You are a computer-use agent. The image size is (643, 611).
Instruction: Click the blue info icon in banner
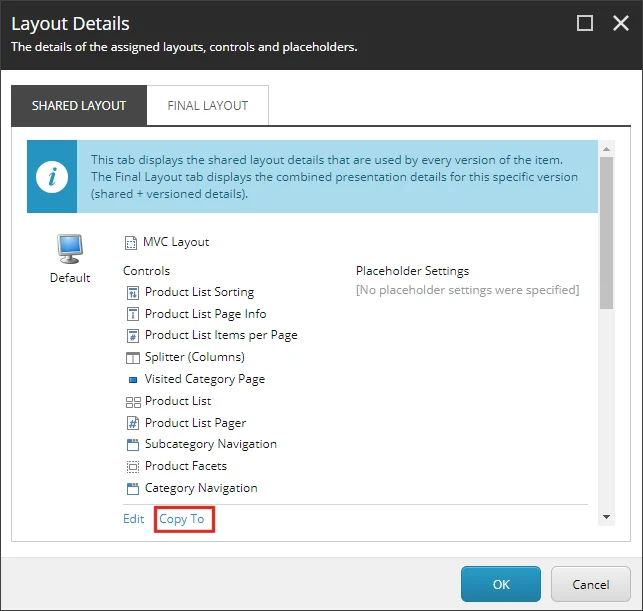coord(52,177)
